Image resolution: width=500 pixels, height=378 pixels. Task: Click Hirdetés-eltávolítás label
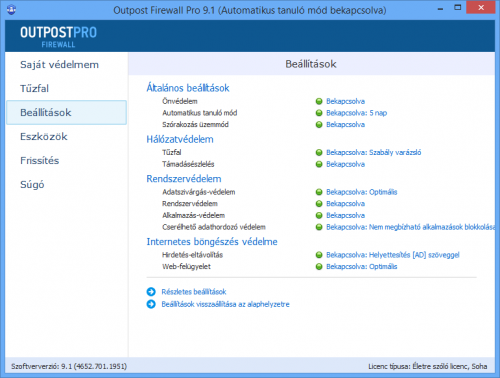(192, 255)
